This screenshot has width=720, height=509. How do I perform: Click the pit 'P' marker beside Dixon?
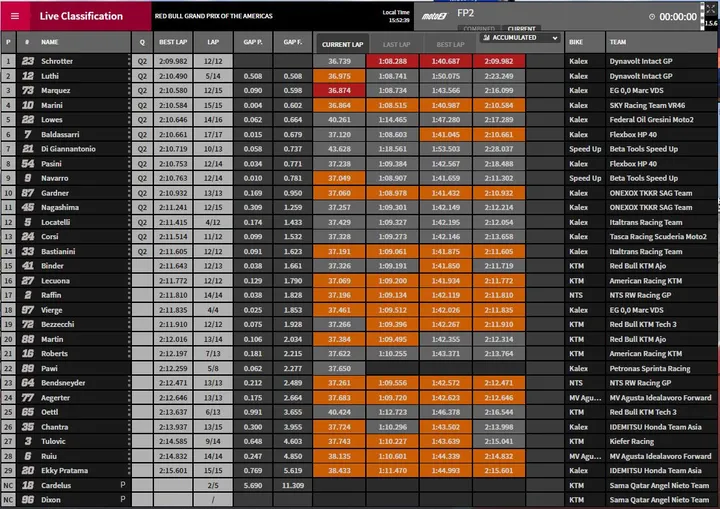click(123, 499)
